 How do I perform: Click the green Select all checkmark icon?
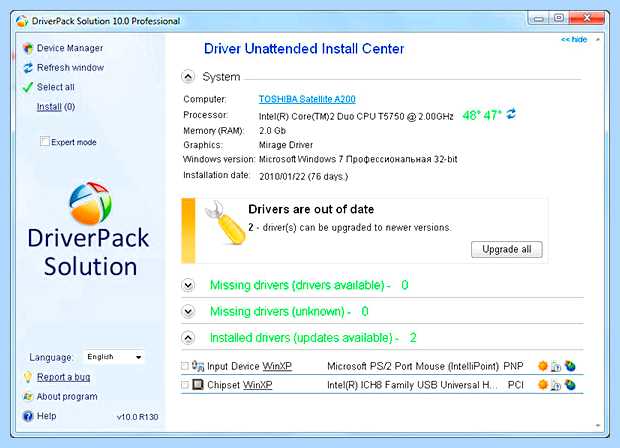[x=28, y=87]
